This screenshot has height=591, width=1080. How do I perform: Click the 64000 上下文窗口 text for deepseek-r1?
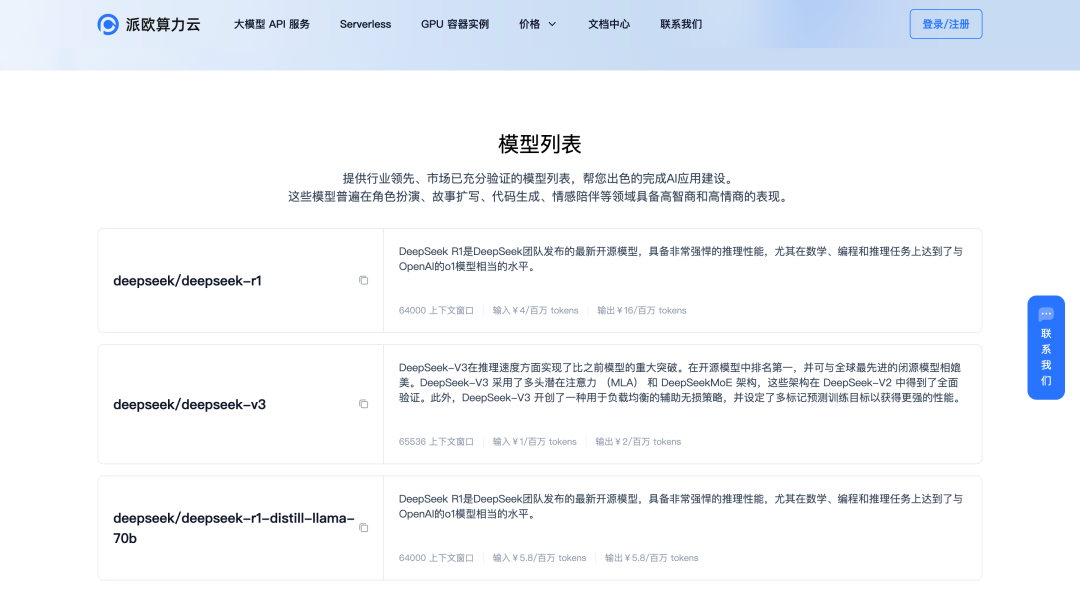(436, 311)
